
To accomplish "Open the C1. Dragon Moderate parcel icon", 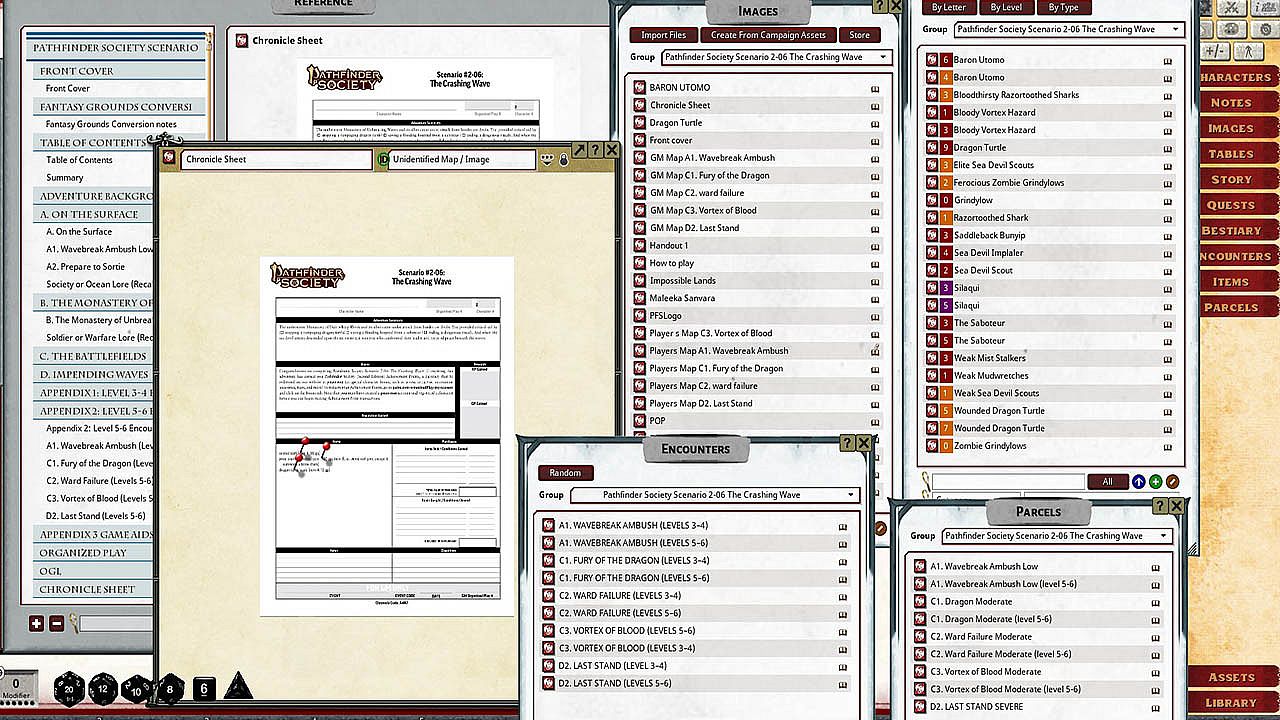I will click(920, 602).
